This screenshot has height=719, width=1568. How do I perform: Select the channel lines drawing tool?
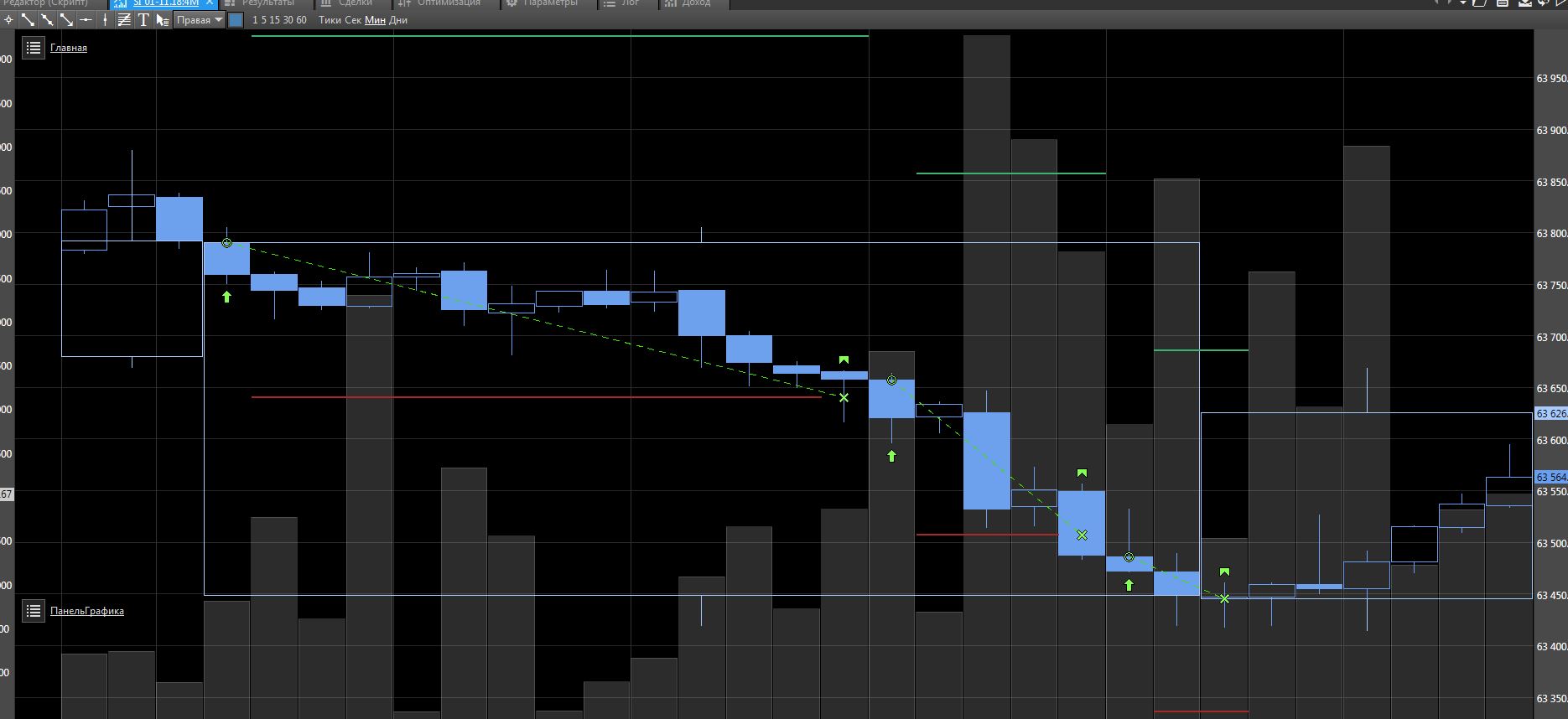(x=124, y=20)
